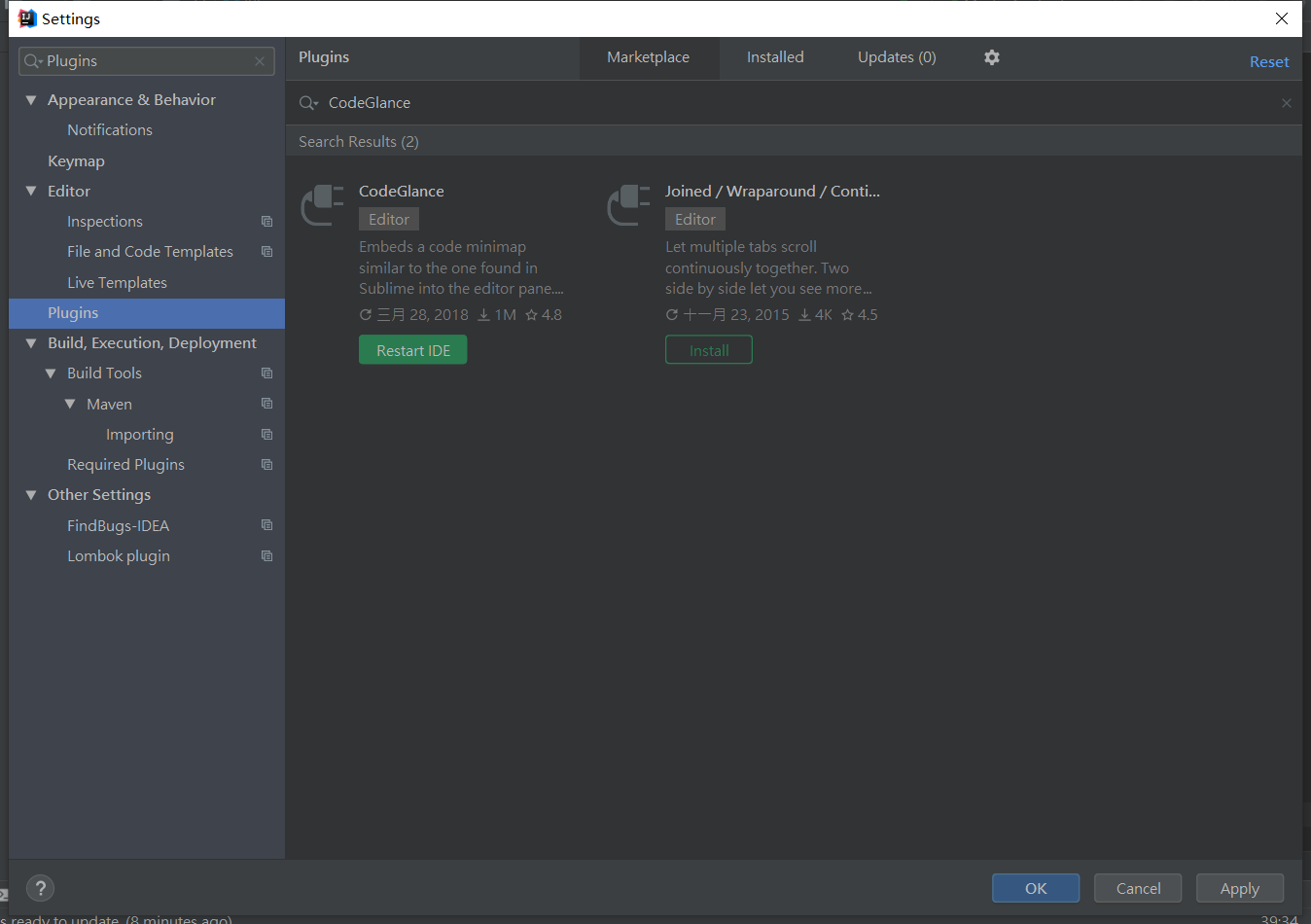
Task: Click the marketplace search magnifier icon
Action: tap(308, 103)
